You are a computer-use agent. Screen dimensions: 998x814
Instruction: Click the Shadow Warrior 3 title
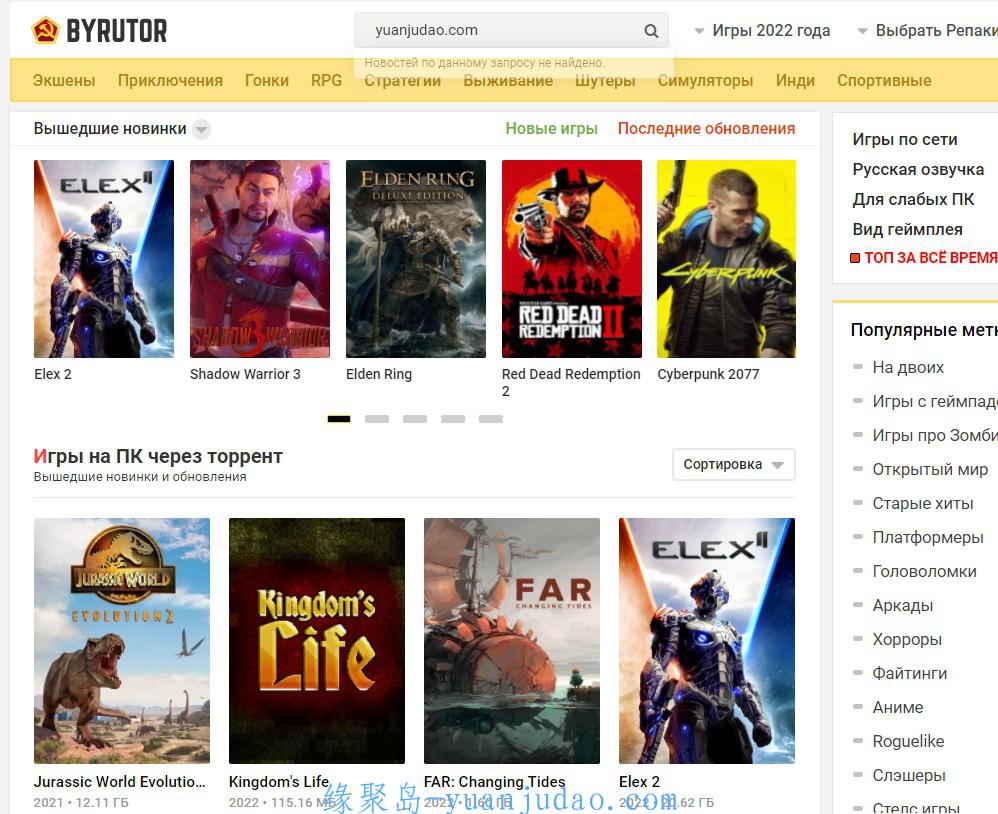[245, 374]
